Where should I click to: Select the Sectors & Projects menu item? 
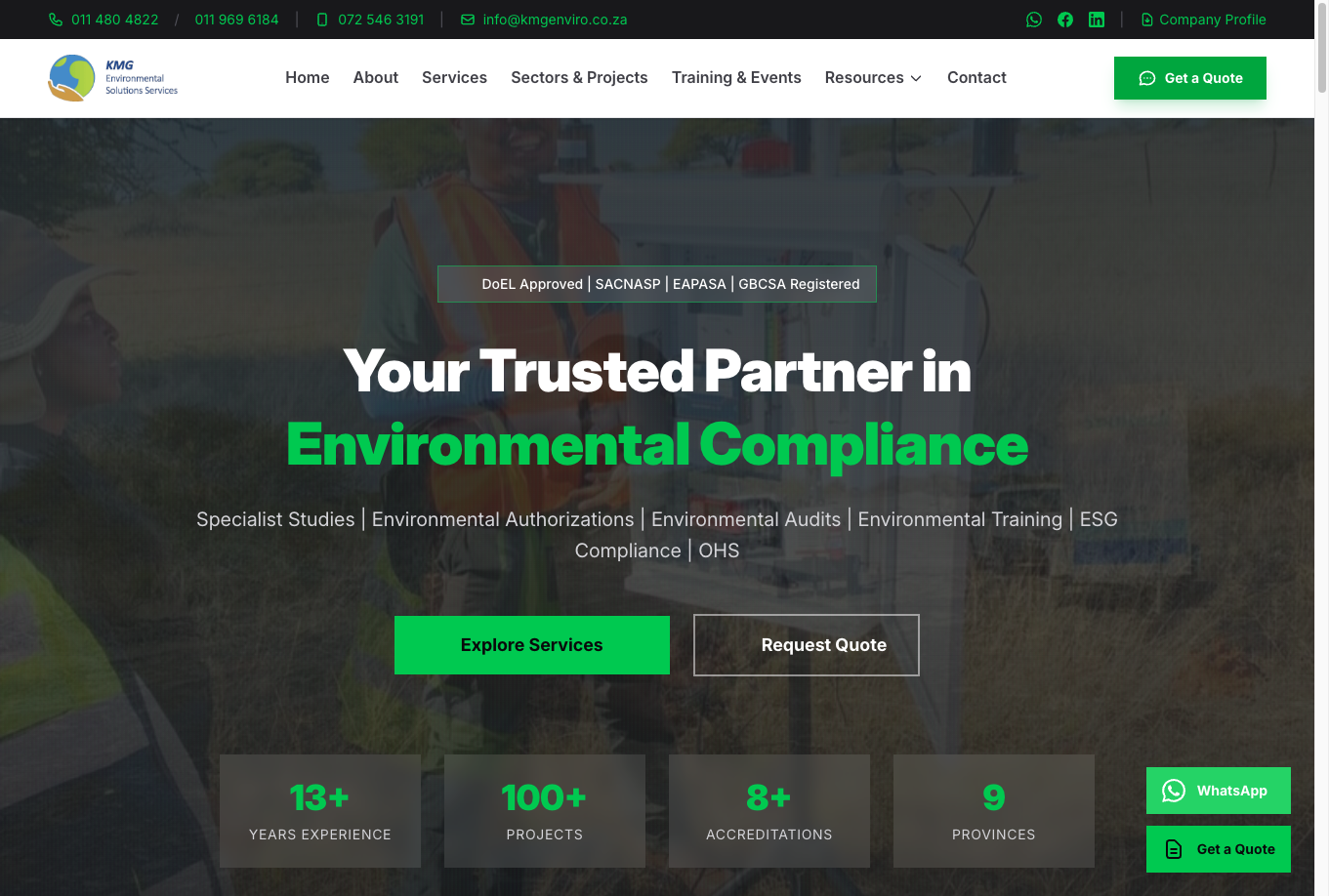[579, 77]
